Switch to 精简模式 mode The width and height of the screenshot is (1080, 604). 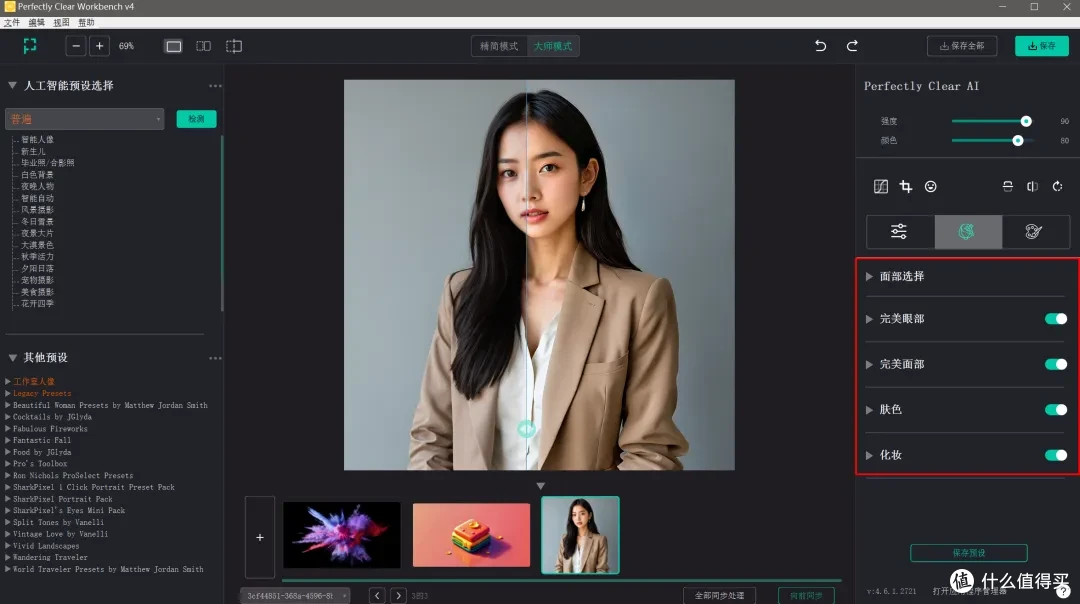(x=499, y=46)
